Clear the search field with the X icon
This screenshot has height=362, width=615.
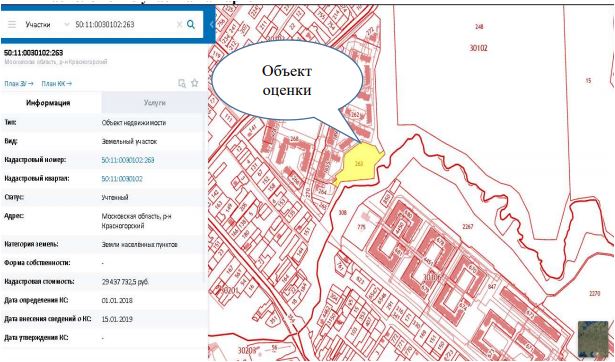[179, 25]
